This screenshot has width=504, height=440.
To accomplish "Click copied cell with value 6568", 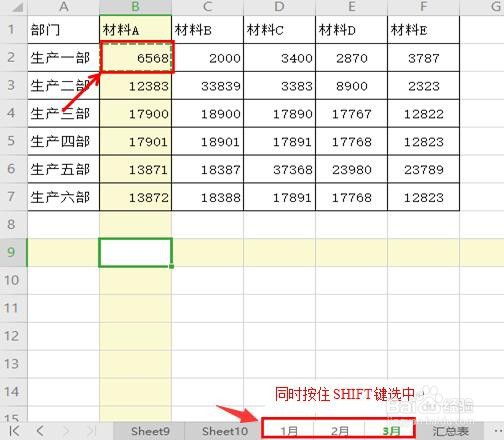I will pos(137,57).
